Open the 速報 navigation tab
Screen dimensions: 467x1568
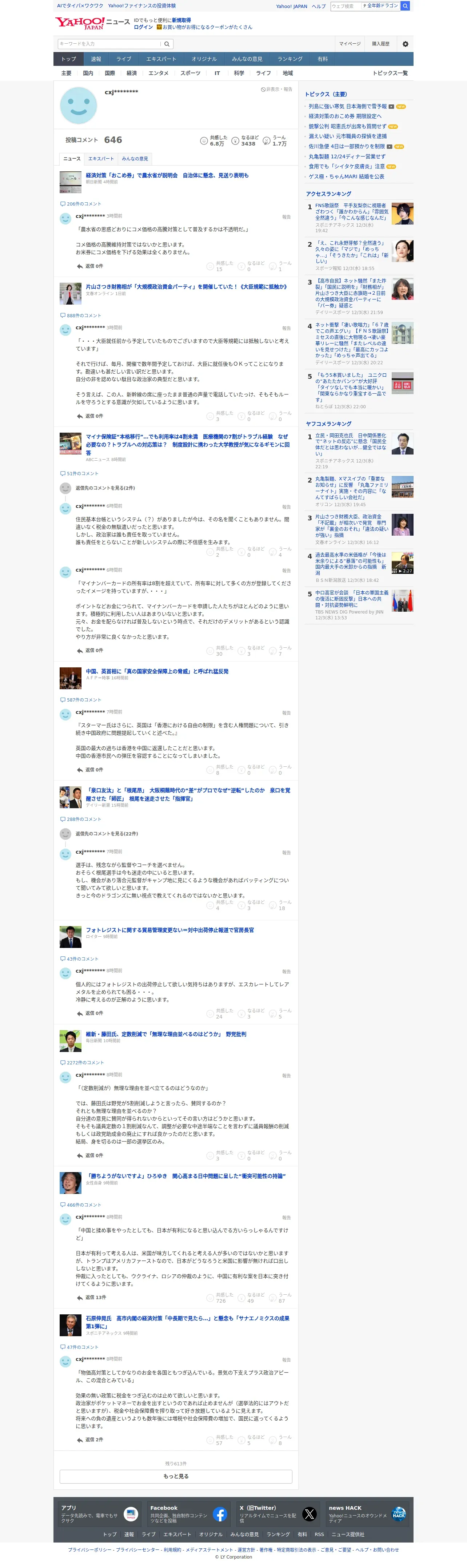pyautogui.click(x=96, y=59)
